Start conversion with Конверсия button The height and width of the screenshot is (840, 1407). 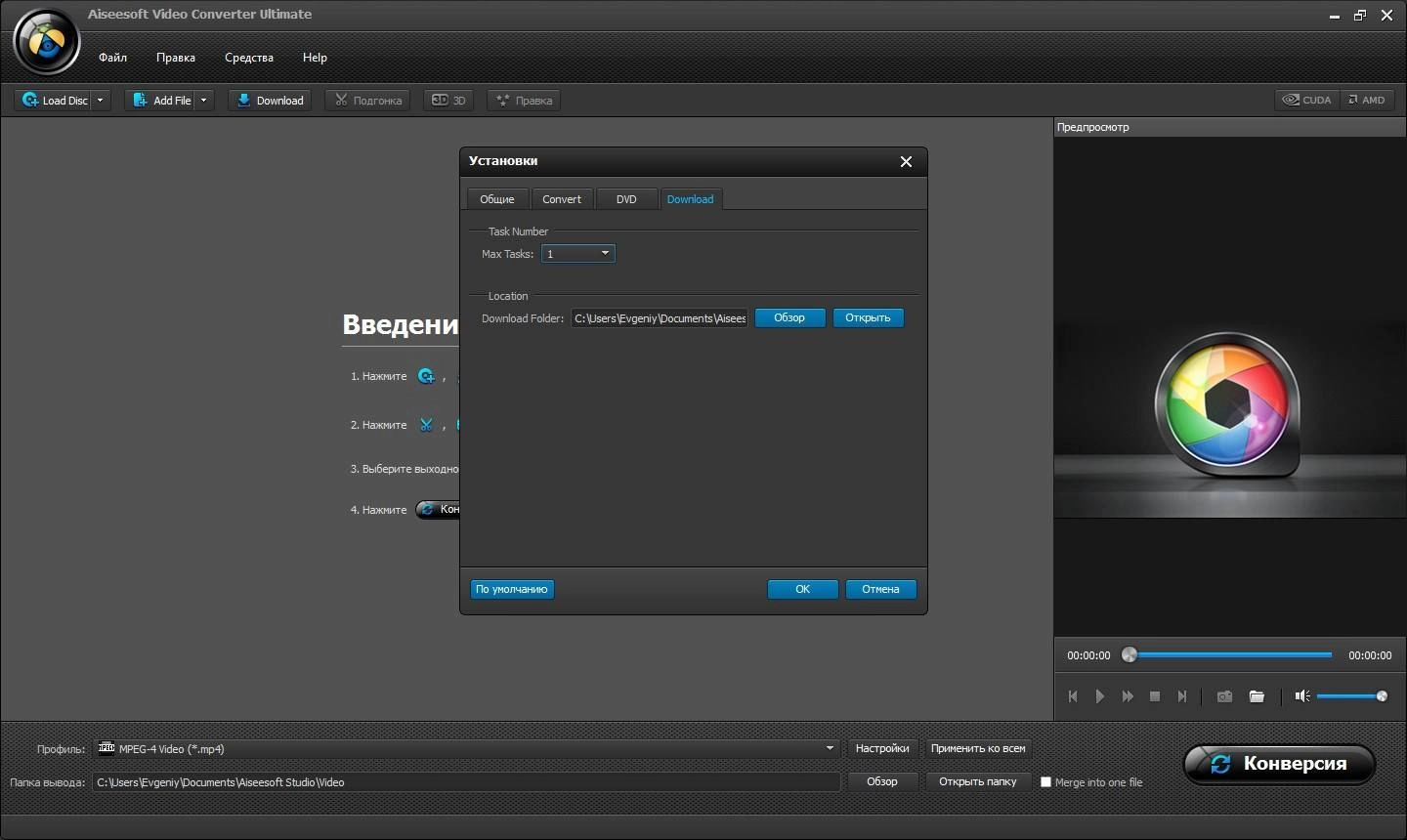pos(1279,764)
